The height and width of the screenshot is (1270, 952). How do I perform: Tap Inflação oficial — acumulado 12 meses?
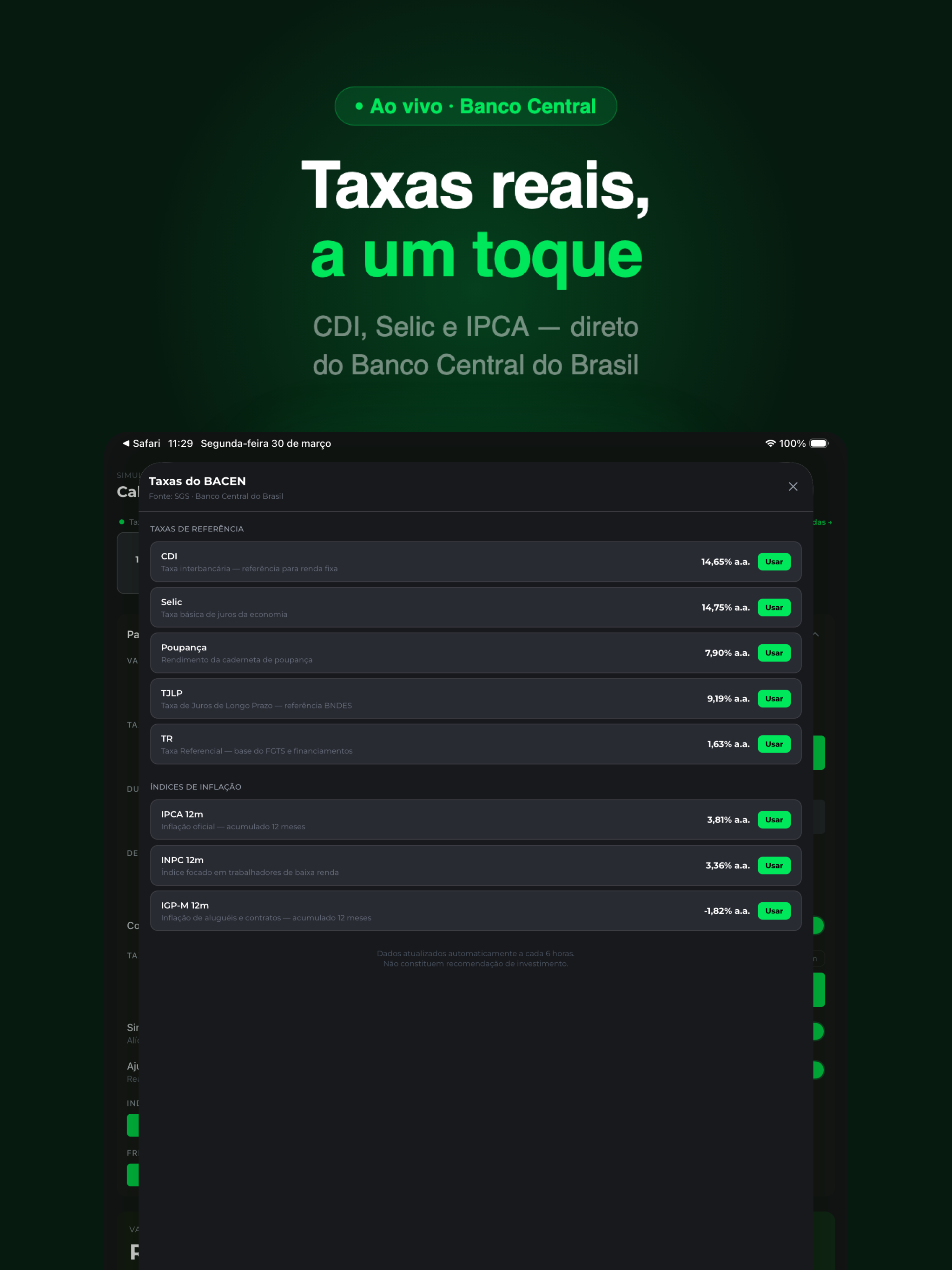click(233, 827)
